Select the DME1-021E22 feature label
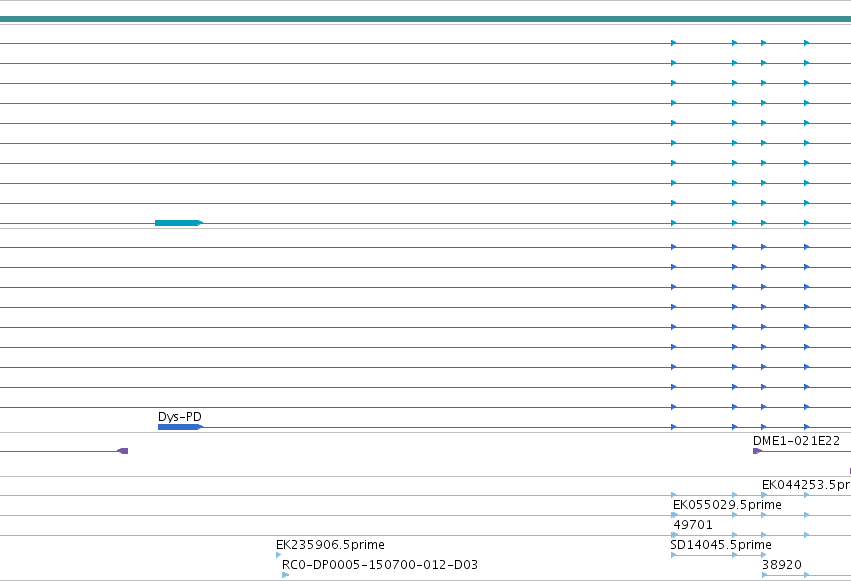Viewport: 851px width, 581px height. click(796, 440)
